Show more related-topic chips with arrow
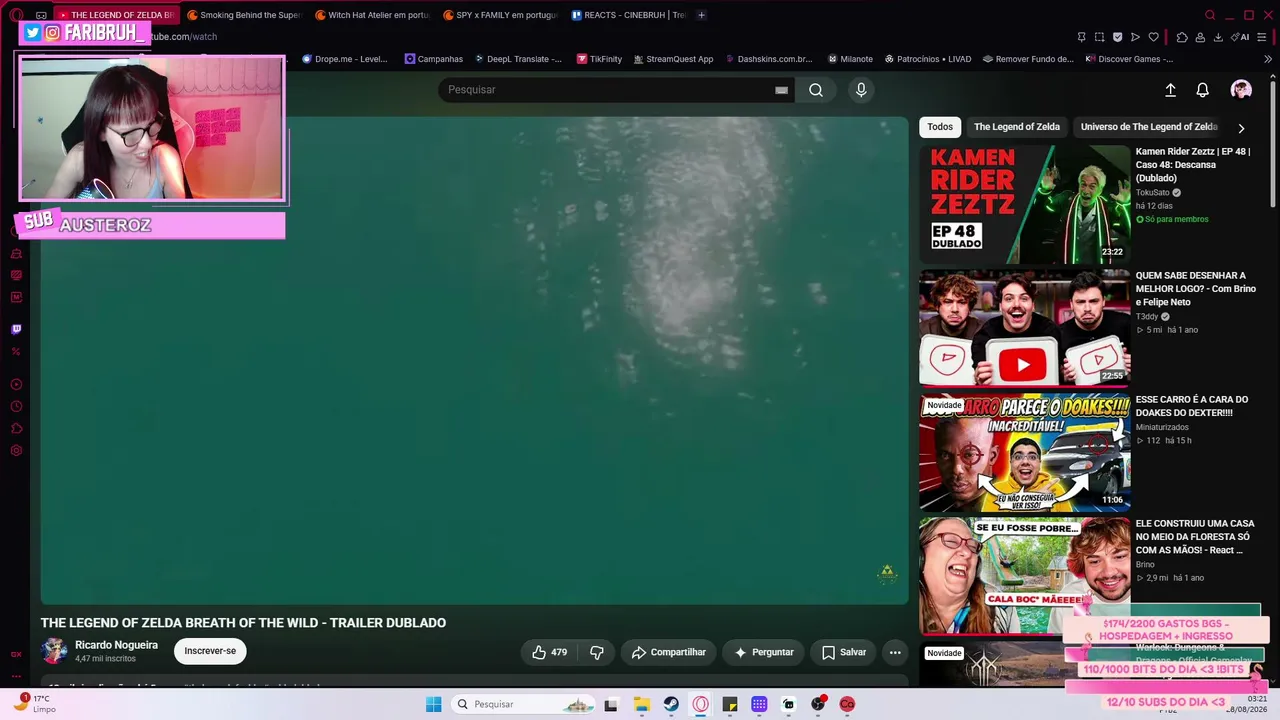 point(1241,128)
